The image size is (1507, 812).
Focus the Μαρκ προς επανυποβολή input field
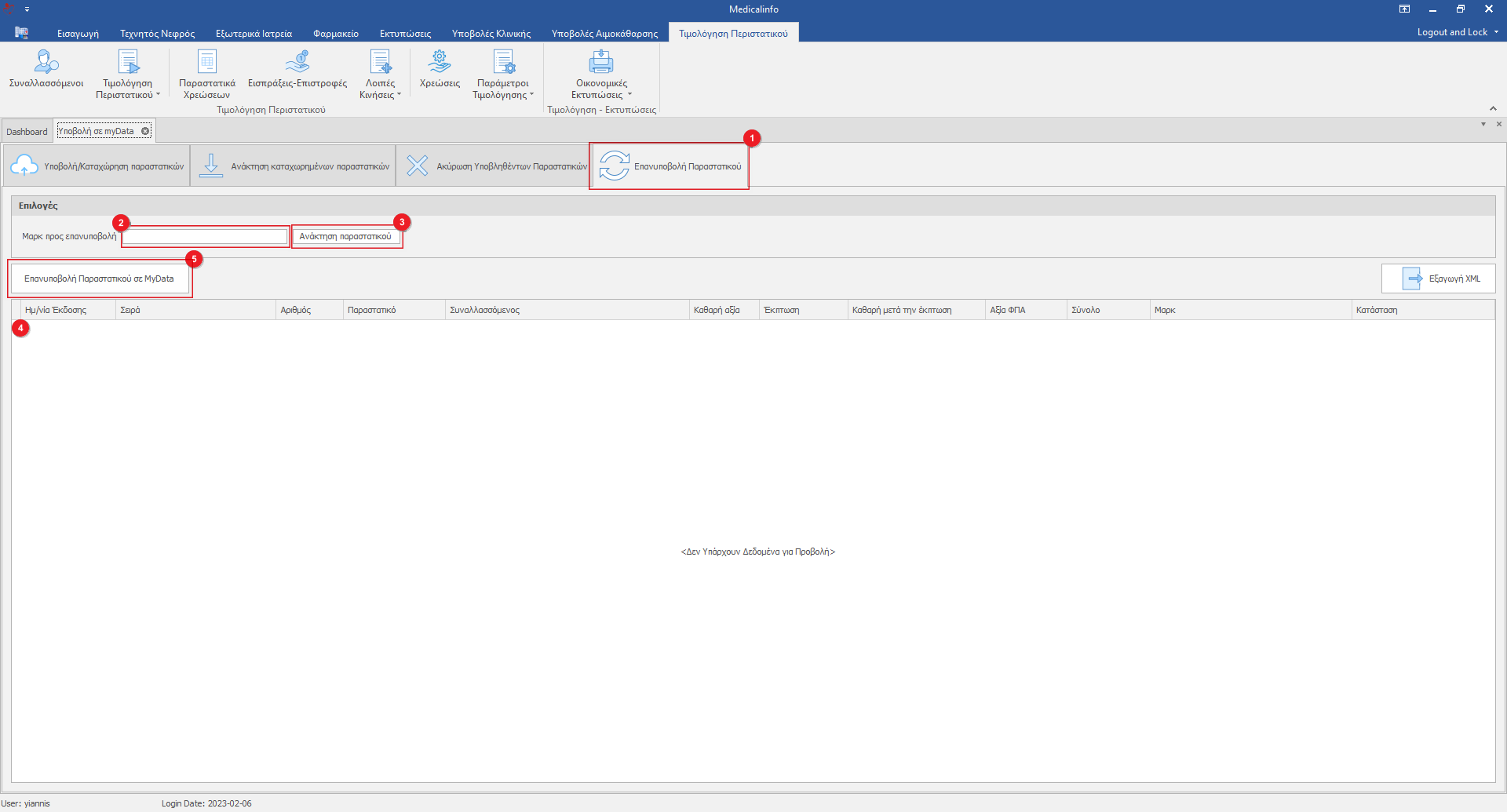pyautogui.click(x=206, y=236)
